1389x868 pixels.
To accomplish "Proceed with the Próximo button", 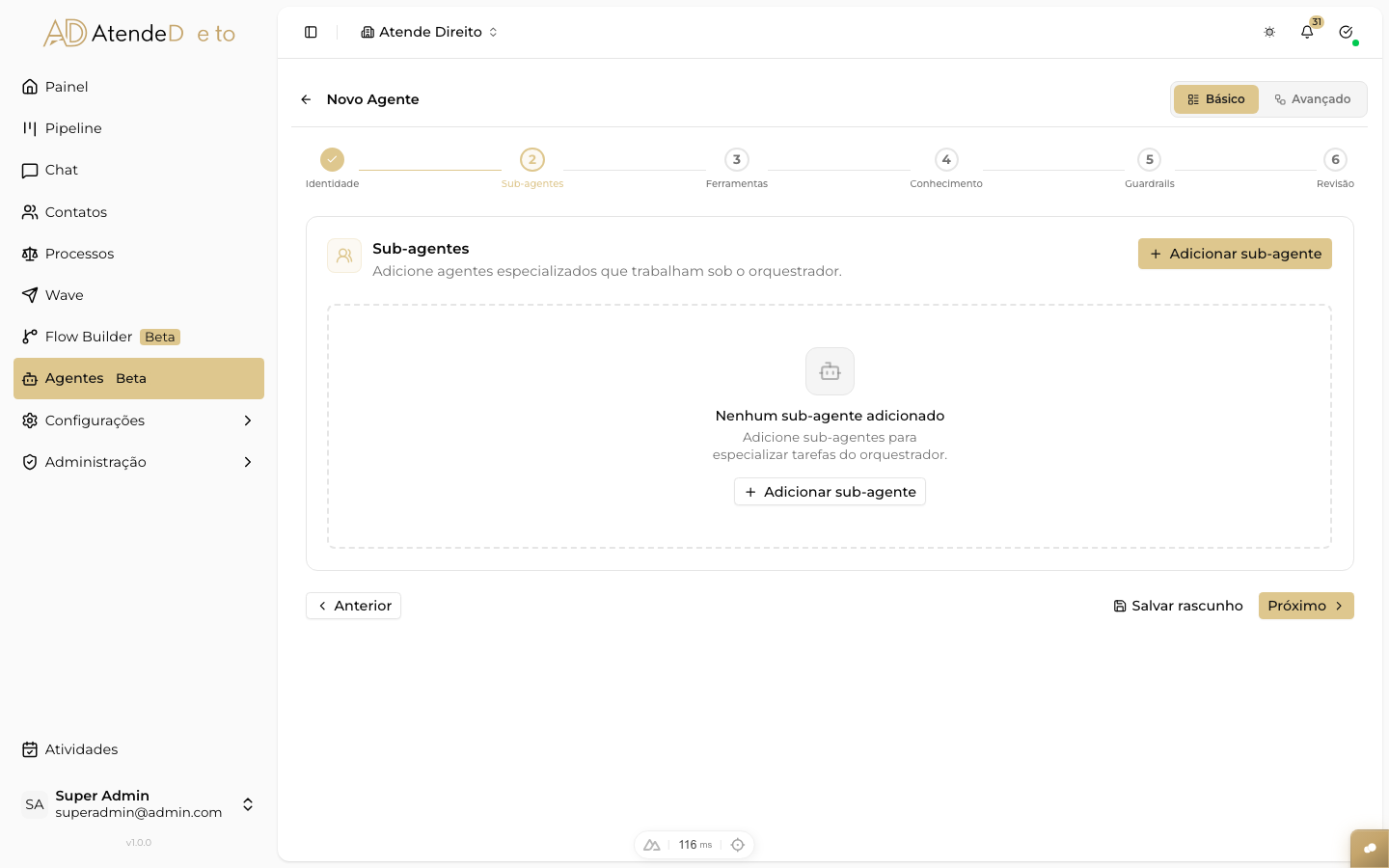I will coord(1306,606).
